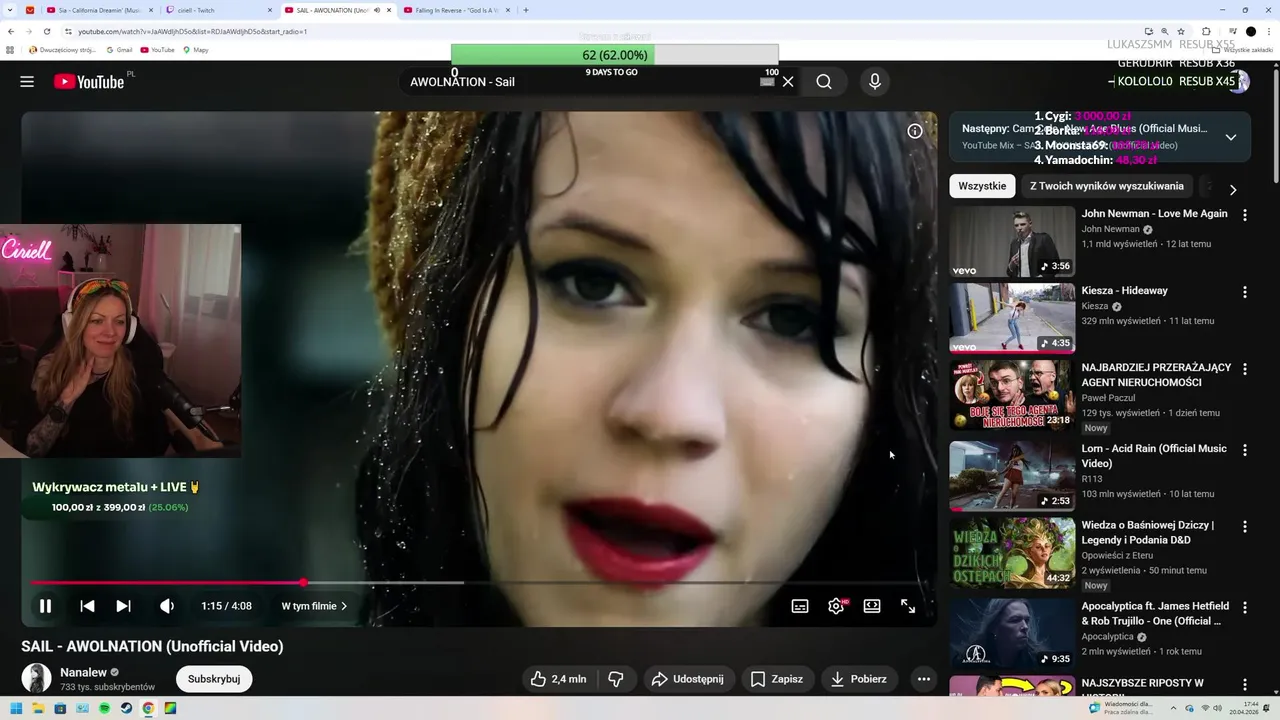Open Chrome three-dot menu
Viewport: 1280px width, 720px height.
tap(1270, 31)
